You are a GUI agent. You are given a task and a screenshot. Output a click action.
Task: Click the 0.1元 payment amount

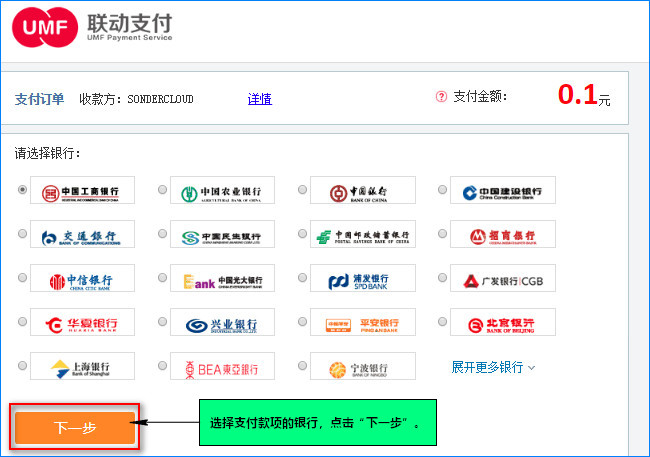[584, 95]
